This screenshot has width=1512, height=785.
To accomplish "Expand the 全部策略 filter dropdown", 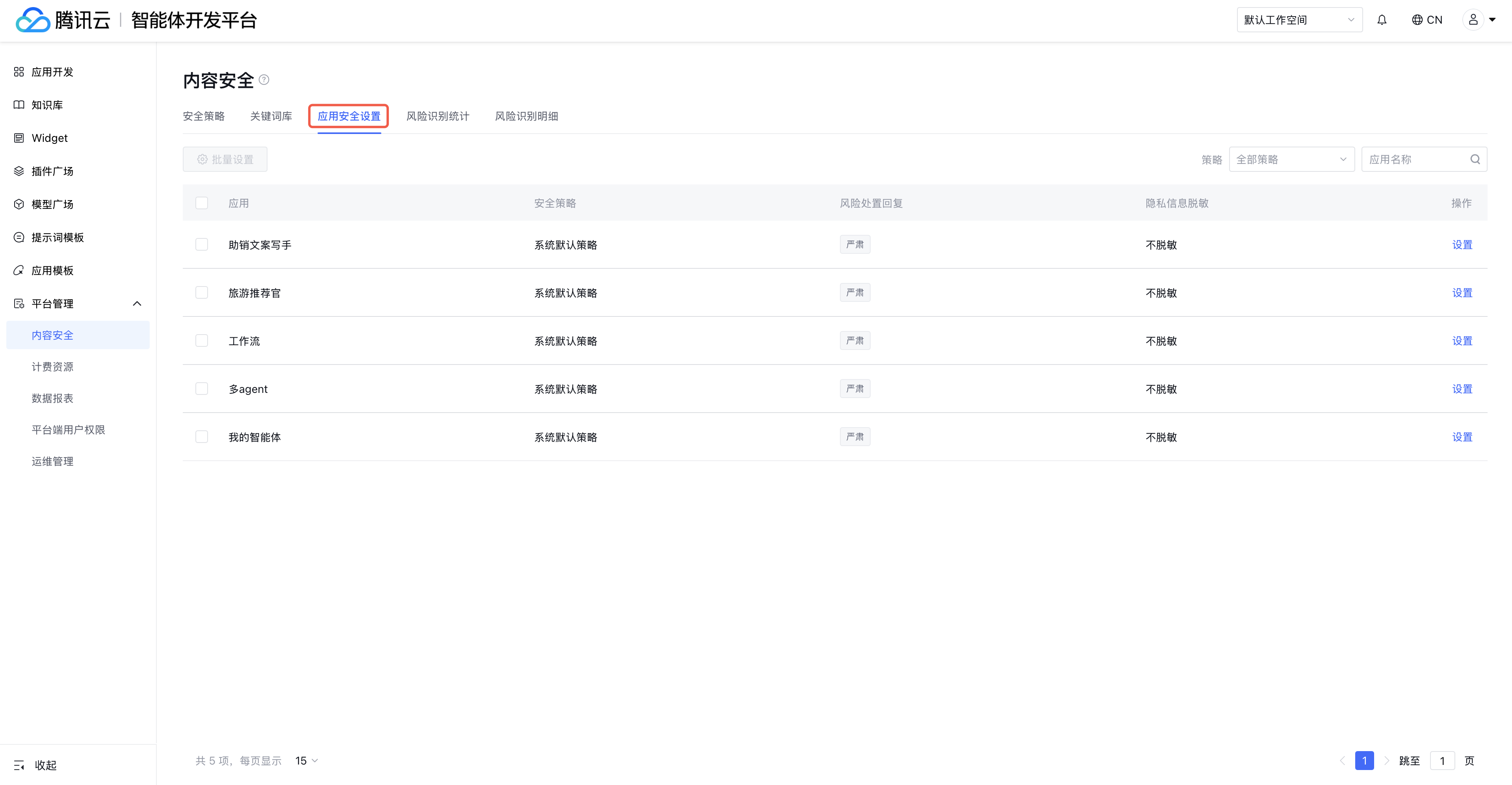I will 1291,160.
